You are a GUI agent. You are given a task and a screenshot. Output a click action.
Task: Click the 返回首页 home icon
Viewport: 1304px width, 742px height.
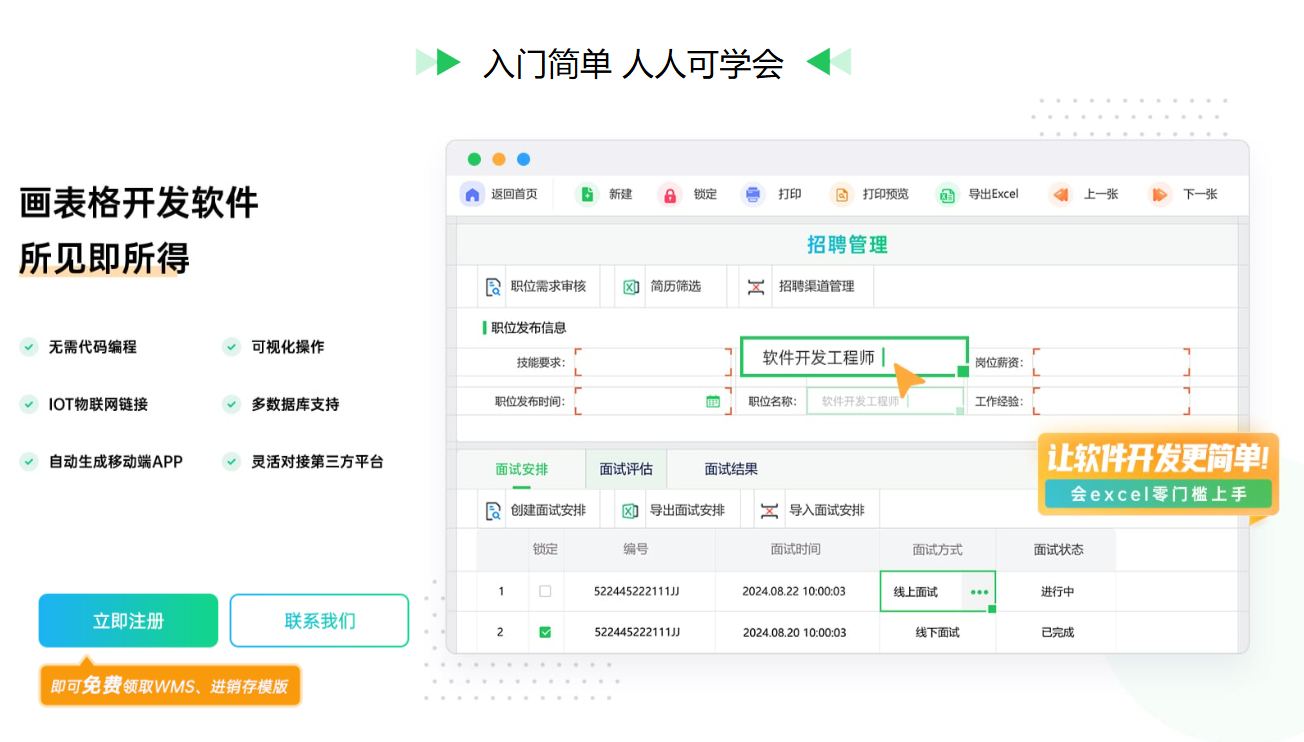pyautogui.click(x=470, y=194)
